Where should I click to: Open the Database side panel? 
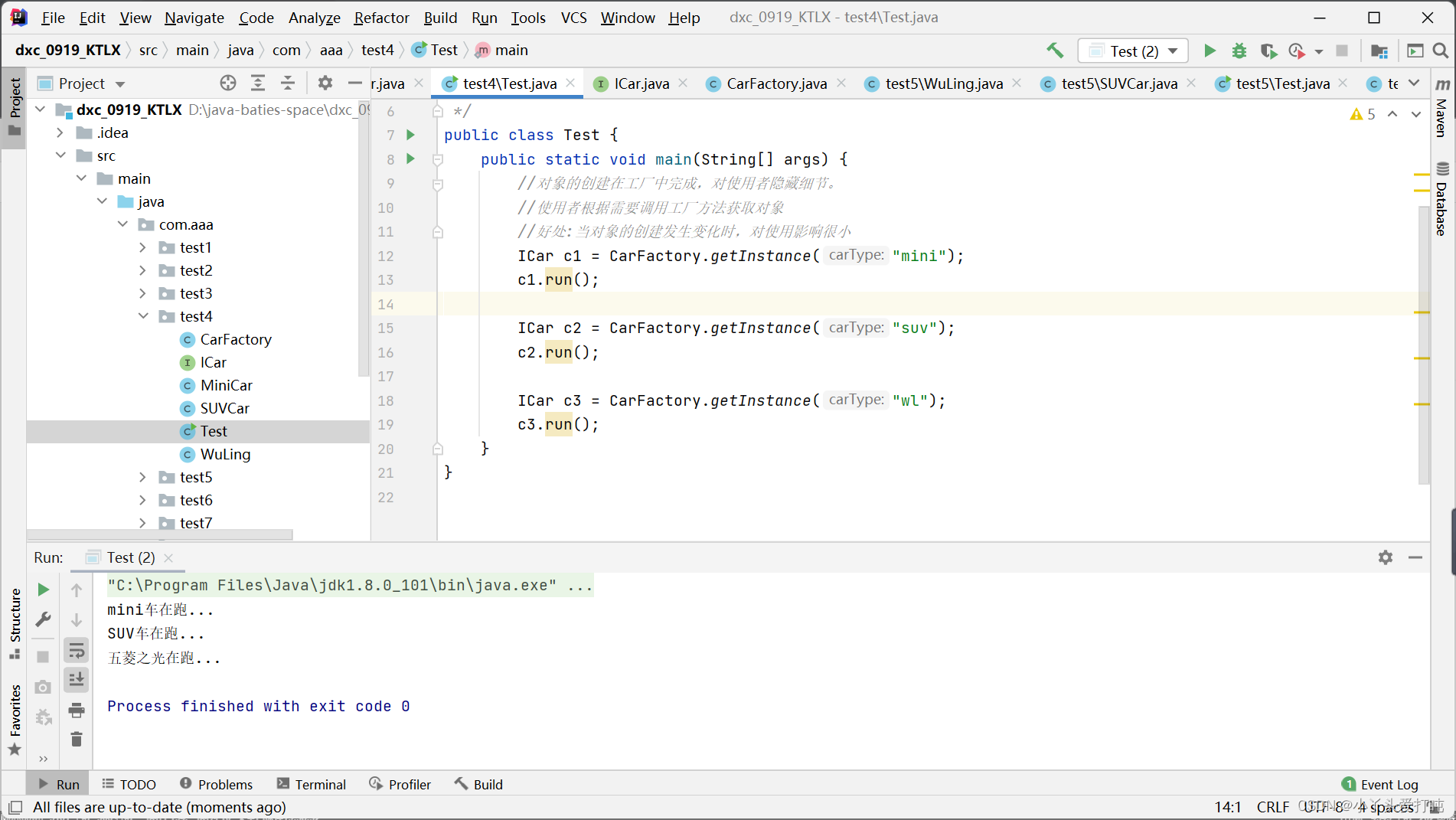point(1442,199)
